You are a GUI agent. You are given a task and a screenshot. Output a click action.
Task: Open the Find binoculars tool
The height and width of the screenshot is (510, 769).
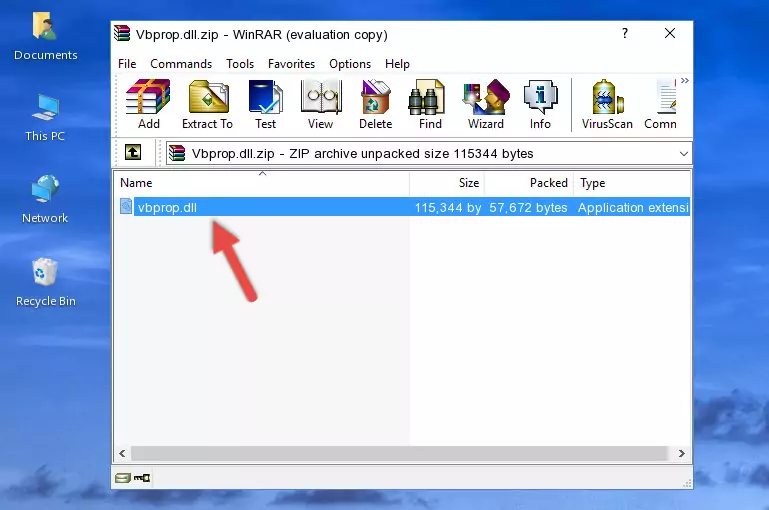(x=430, y=104)
